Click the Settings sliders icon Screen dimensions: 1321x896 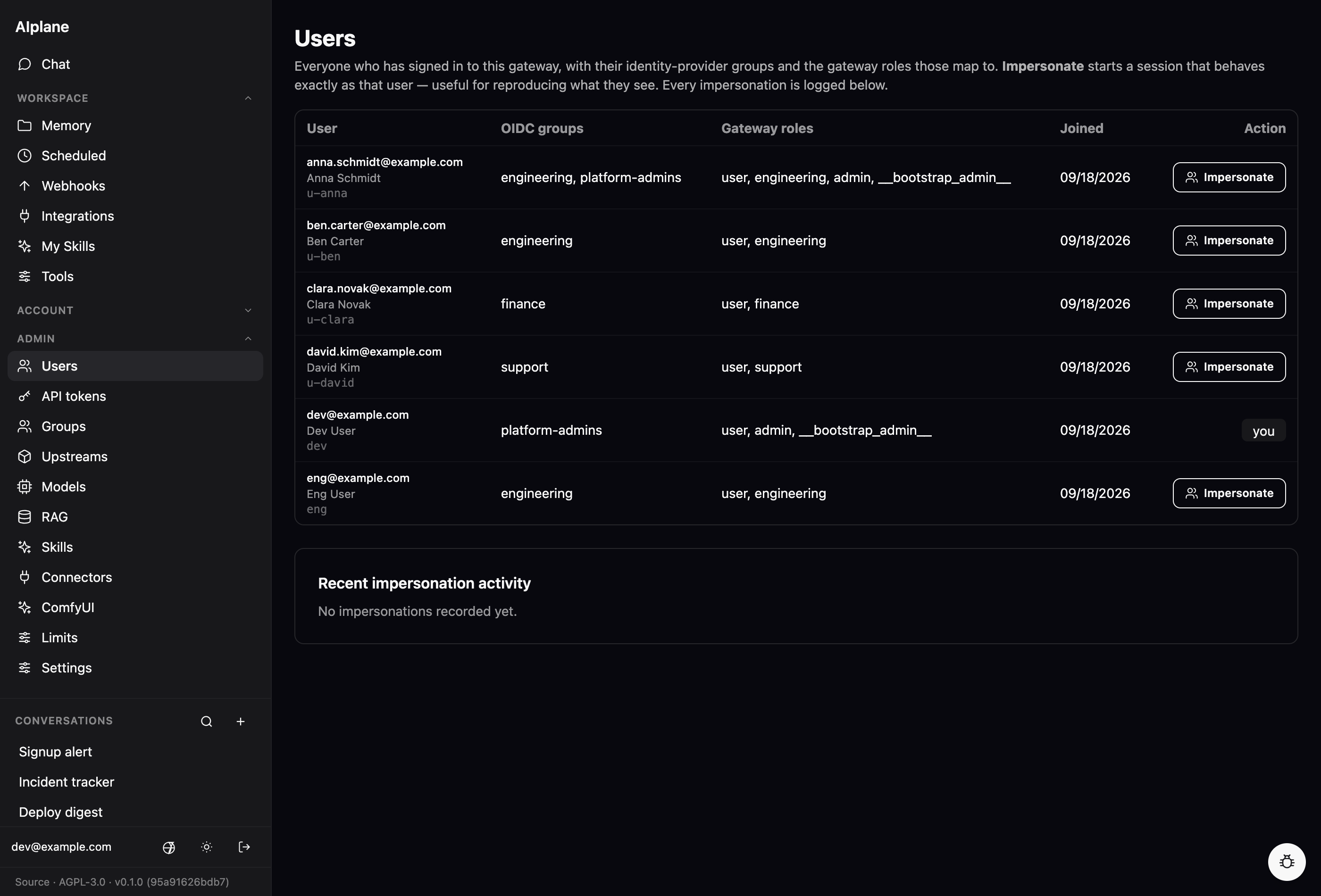(25, 667)
